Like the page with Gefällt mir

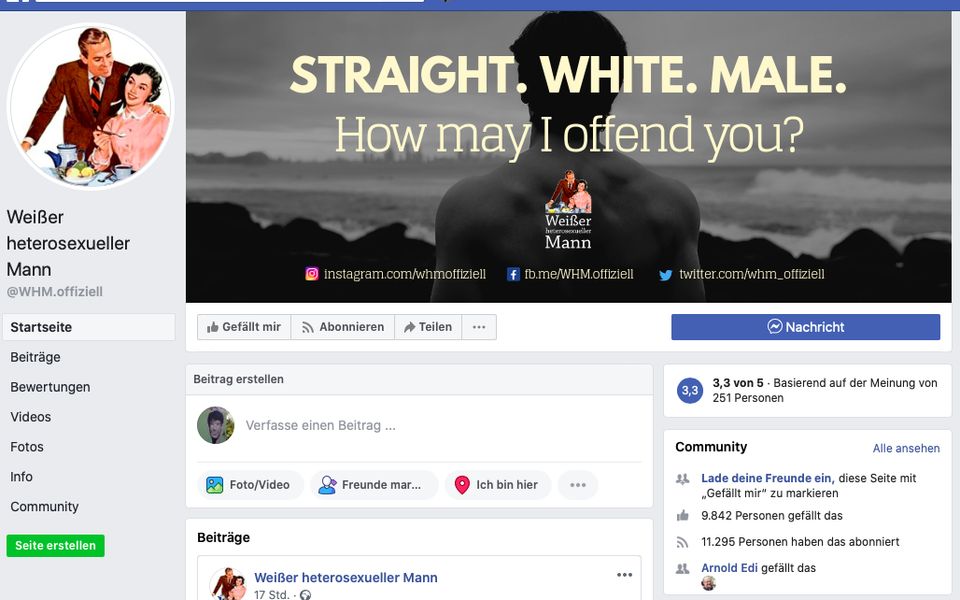tap(244, 327)
